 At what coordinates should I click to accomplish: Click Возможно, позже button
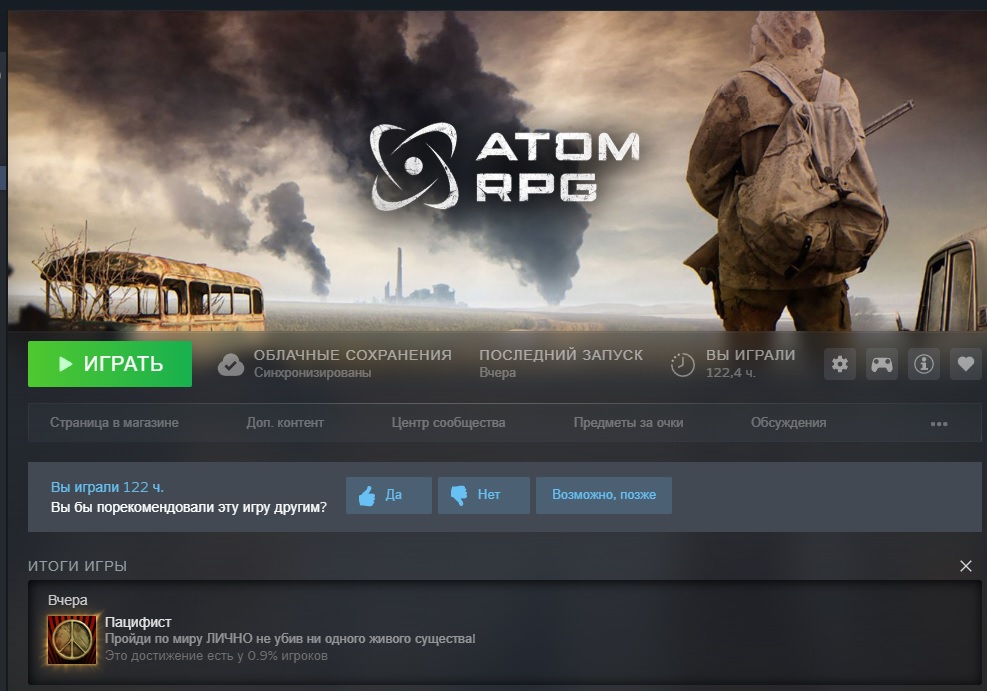point(604,495)
